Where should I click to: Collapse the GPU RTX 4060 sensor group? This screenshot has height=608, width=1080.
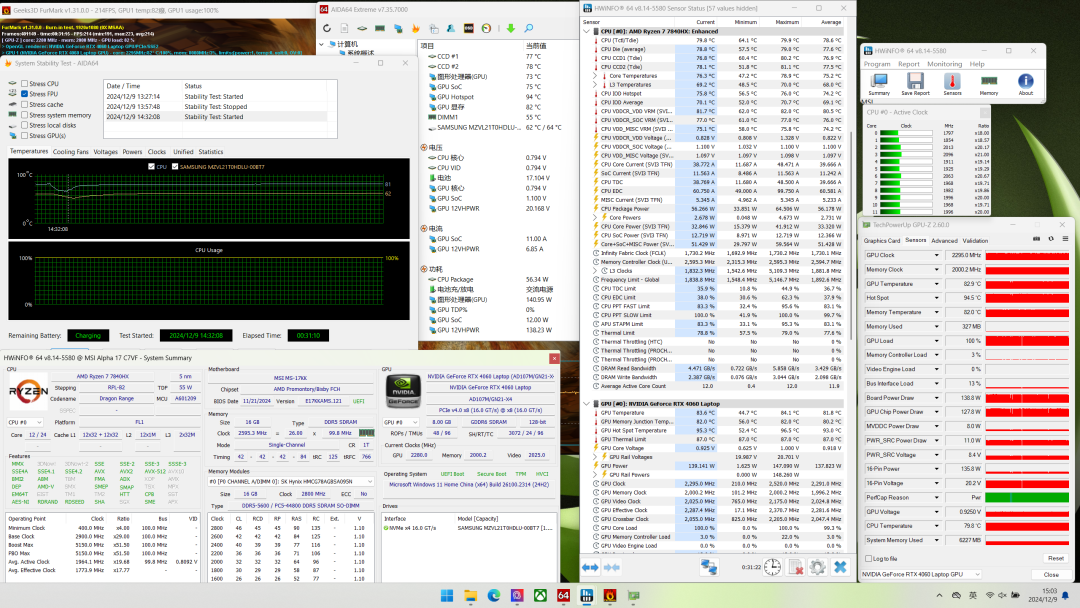pyautogui.click(x=588, y=403)
